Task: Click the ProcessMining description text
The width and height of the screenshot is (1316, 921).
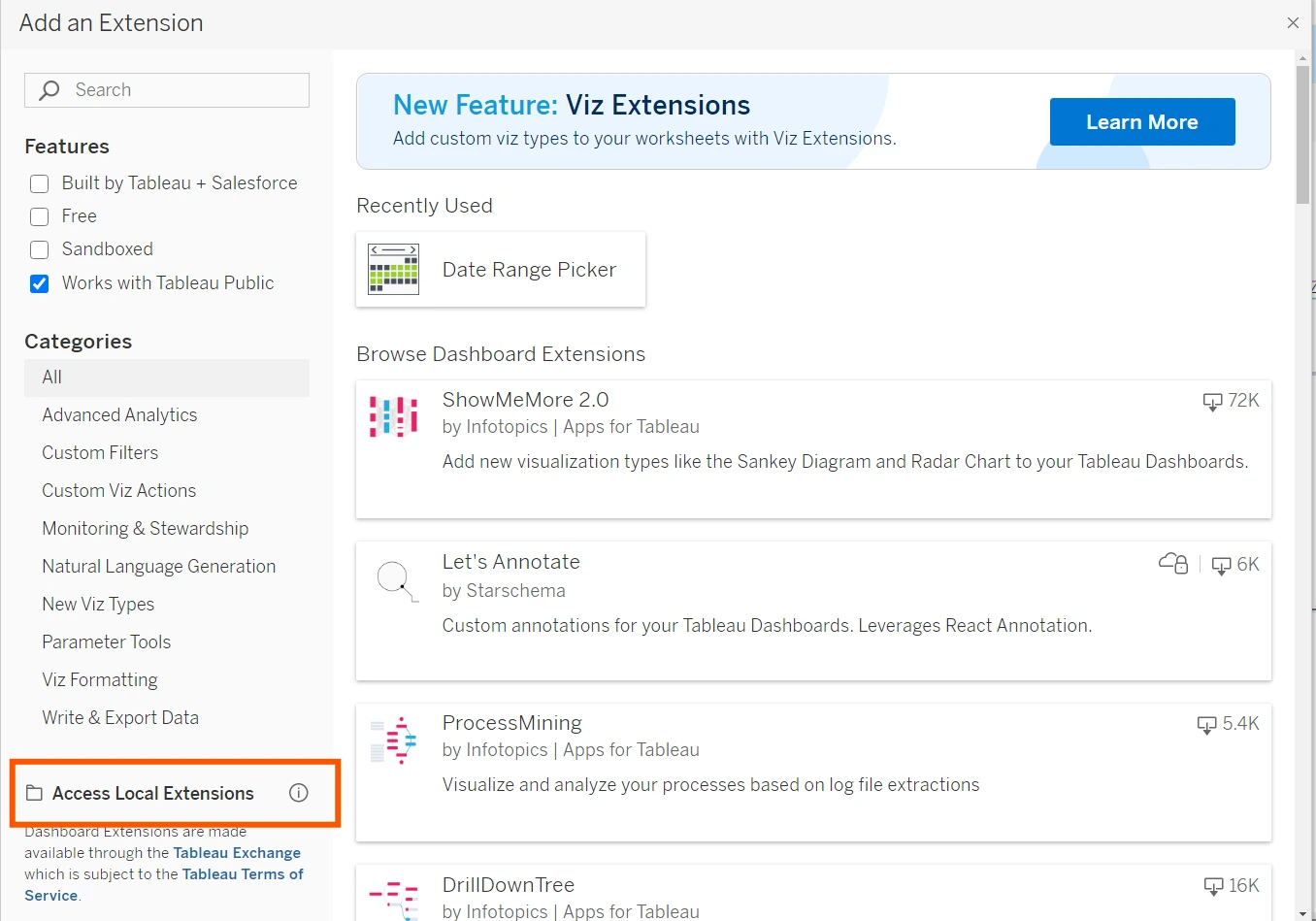Action: point(710,785)
